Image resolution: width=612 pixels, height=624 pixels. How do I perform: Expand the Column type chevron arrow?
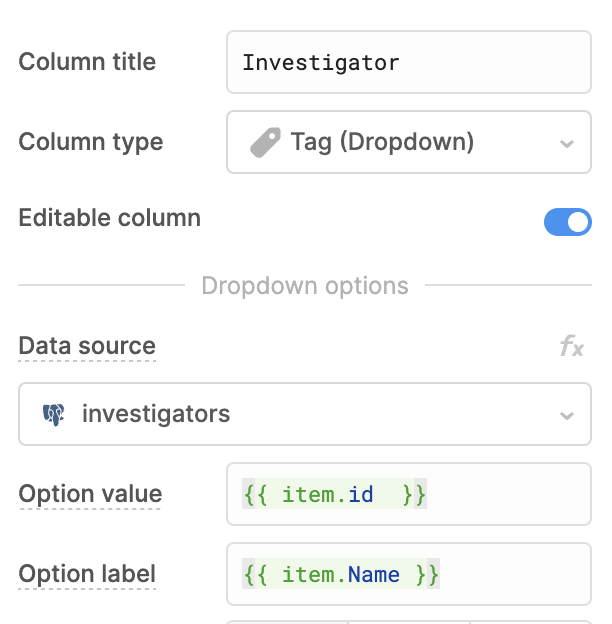pyautogui.click(x=567, y=143)
